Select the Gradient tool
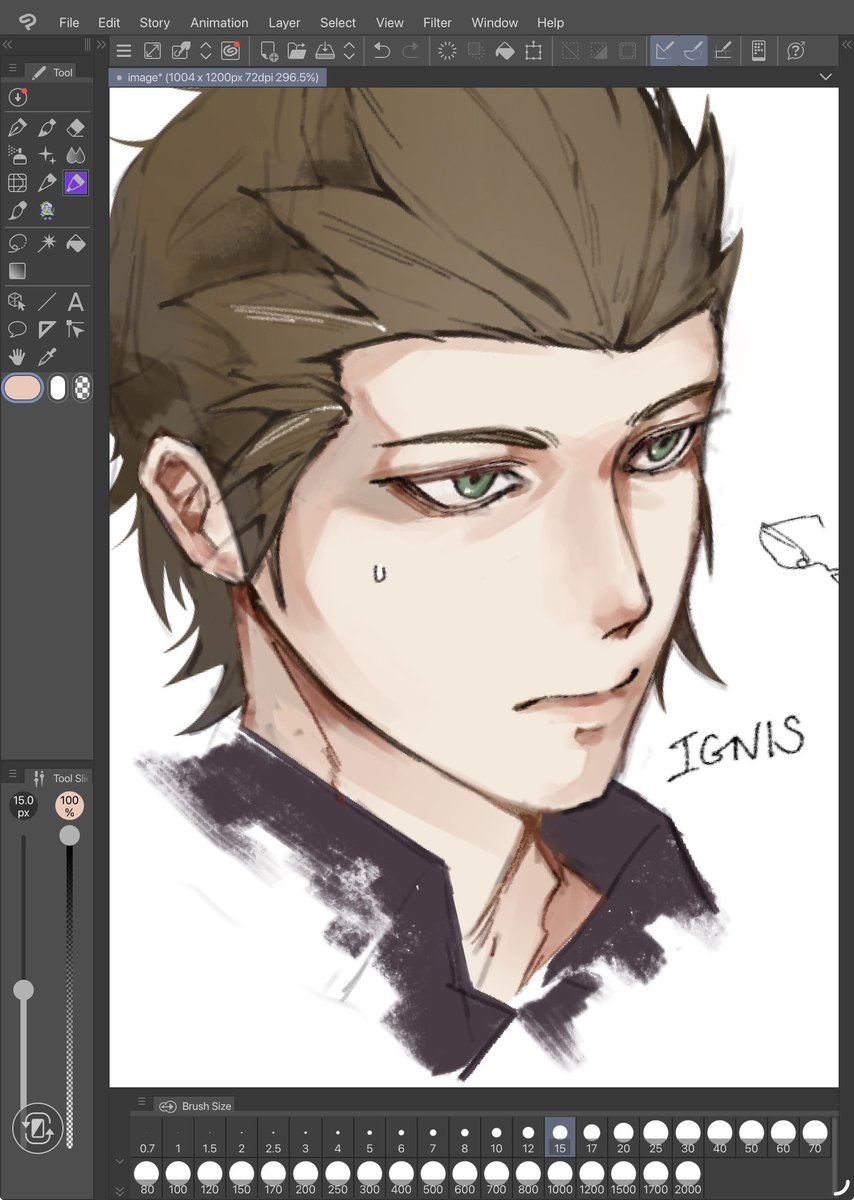854x1200 pixels. pyautogui.click(x=17, y=270)
